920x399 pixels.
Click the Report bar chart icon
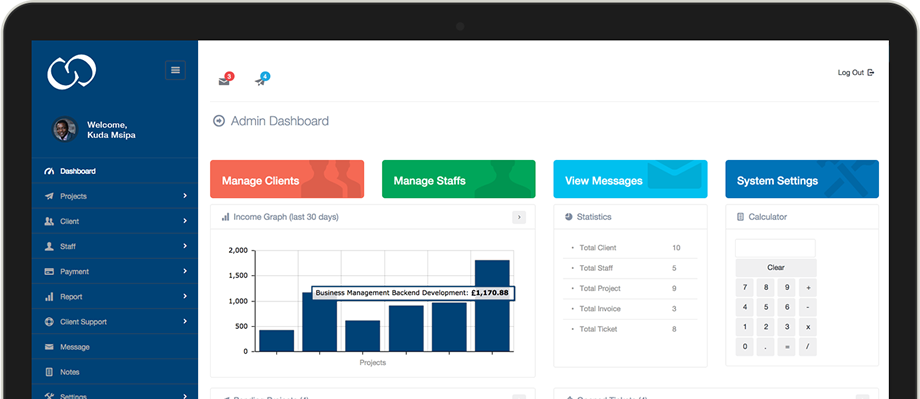pos(49,297)
